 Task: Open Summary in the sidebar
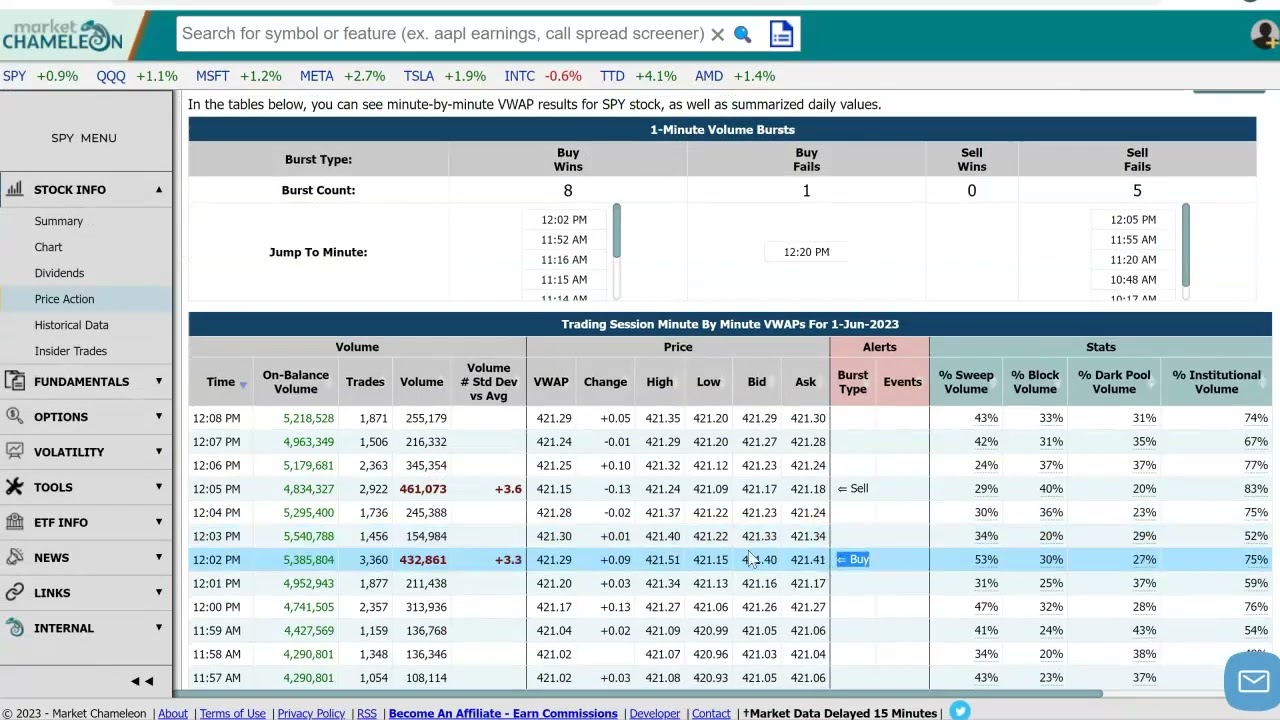coord(58,221)
